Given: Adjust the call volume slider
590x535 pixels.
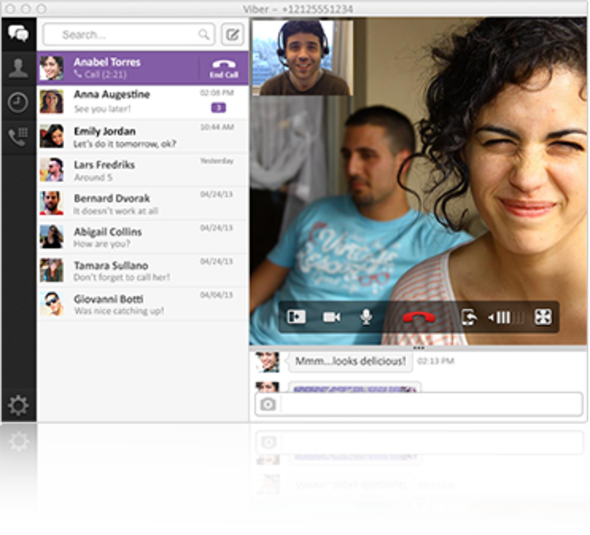Looking at the screenshot, I should coord(506,318).
